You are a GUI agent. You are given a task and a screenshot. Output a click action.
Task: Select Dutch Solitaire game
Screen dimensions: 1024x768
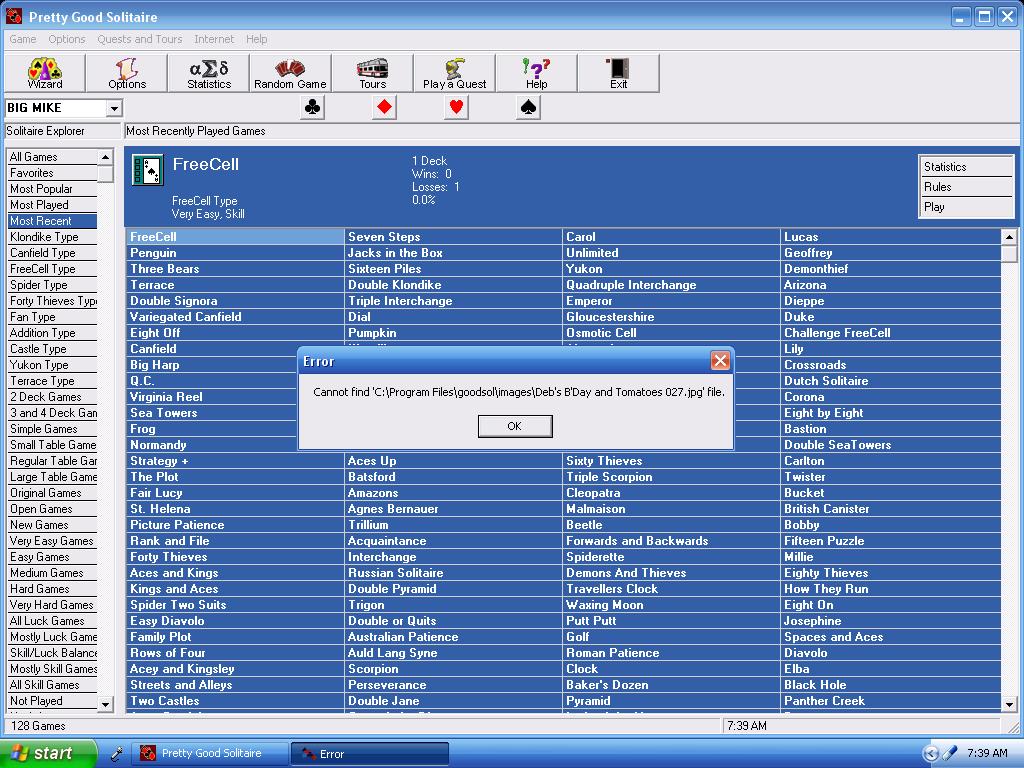click(891, 381)
